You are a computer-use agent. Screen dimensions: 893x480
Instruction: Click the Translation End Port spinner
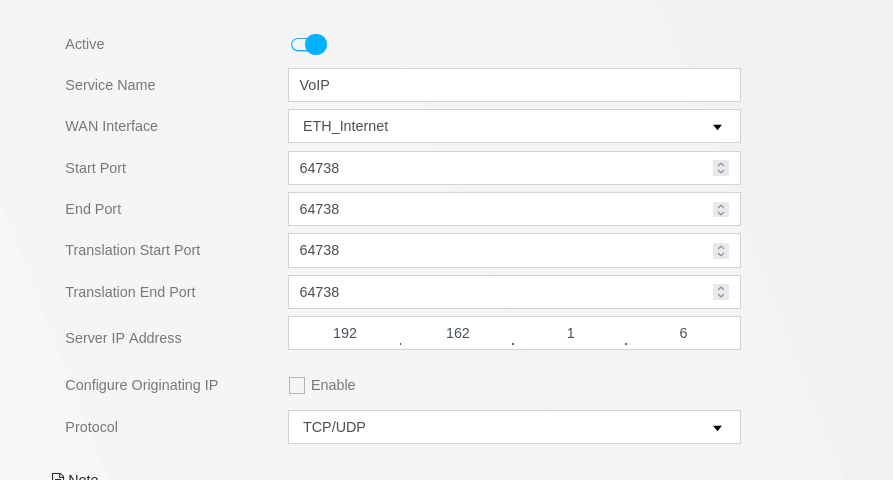tap(721, 292)
